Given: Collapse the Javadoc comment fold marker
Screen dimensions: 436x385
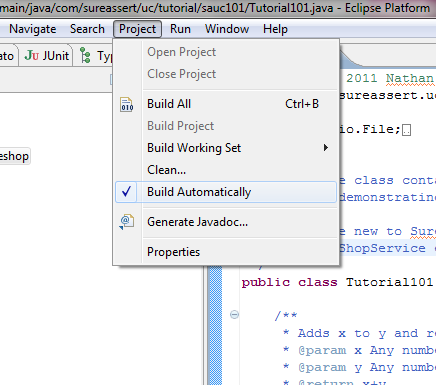Looking at the screenshot, I should pos(234,314).
